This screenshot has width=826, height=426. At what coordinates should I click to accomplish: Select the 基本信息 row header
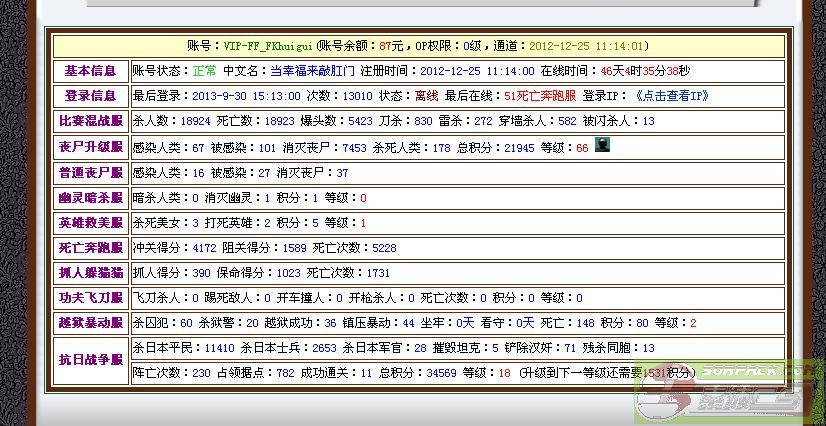coord(90,71)
